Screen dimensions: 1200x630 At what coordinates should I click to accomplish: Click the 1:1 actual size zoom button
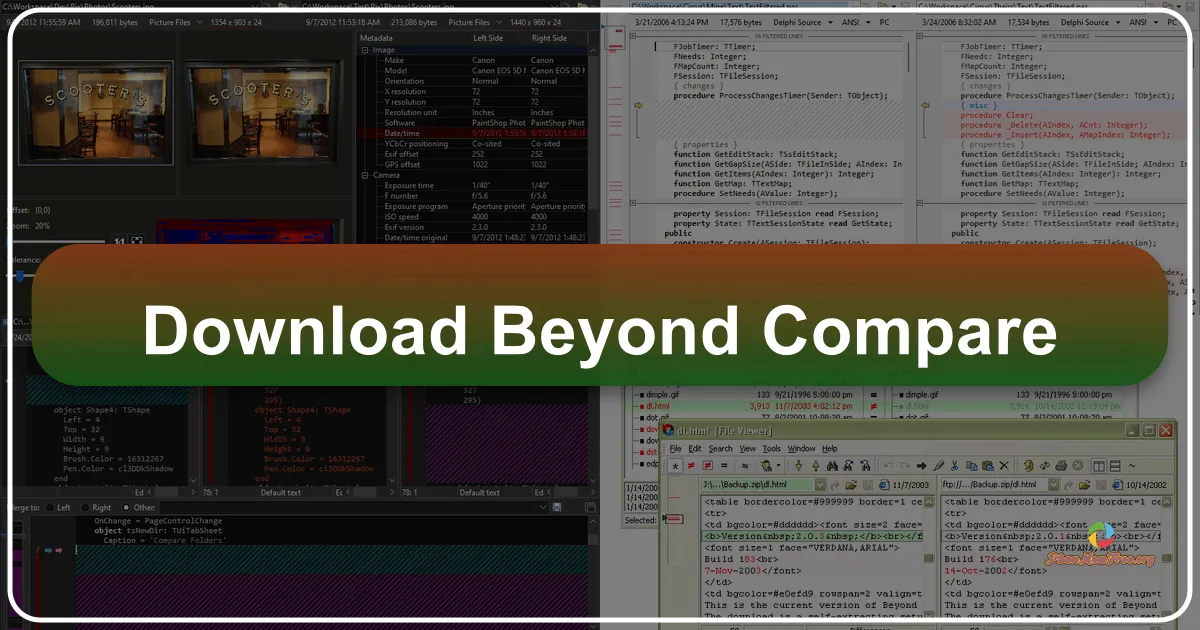pyautogui.click(x=118, y=241)
